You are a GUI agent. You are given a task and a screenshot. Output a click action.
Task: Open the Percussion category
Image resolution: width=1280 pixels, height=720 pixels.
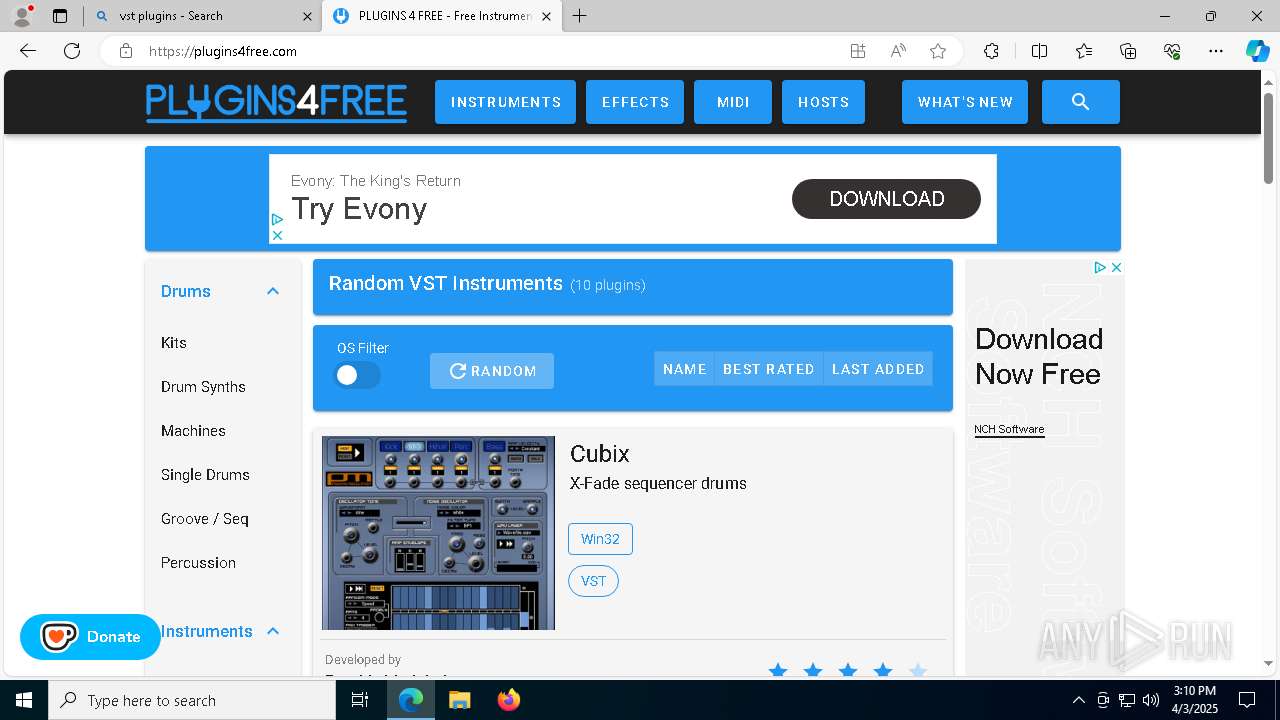pyautogui.click(x=198, y=562)
